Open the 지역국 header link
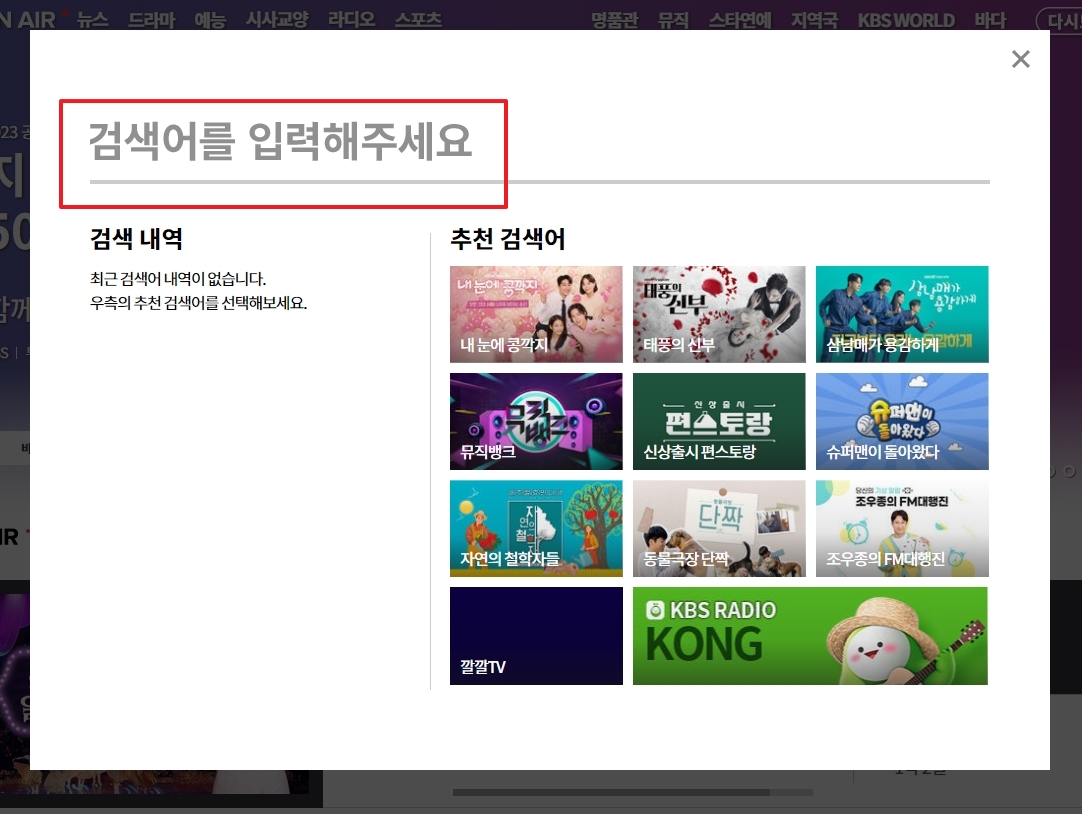This screenshot has height=814, width=1082. coord(814,20)
